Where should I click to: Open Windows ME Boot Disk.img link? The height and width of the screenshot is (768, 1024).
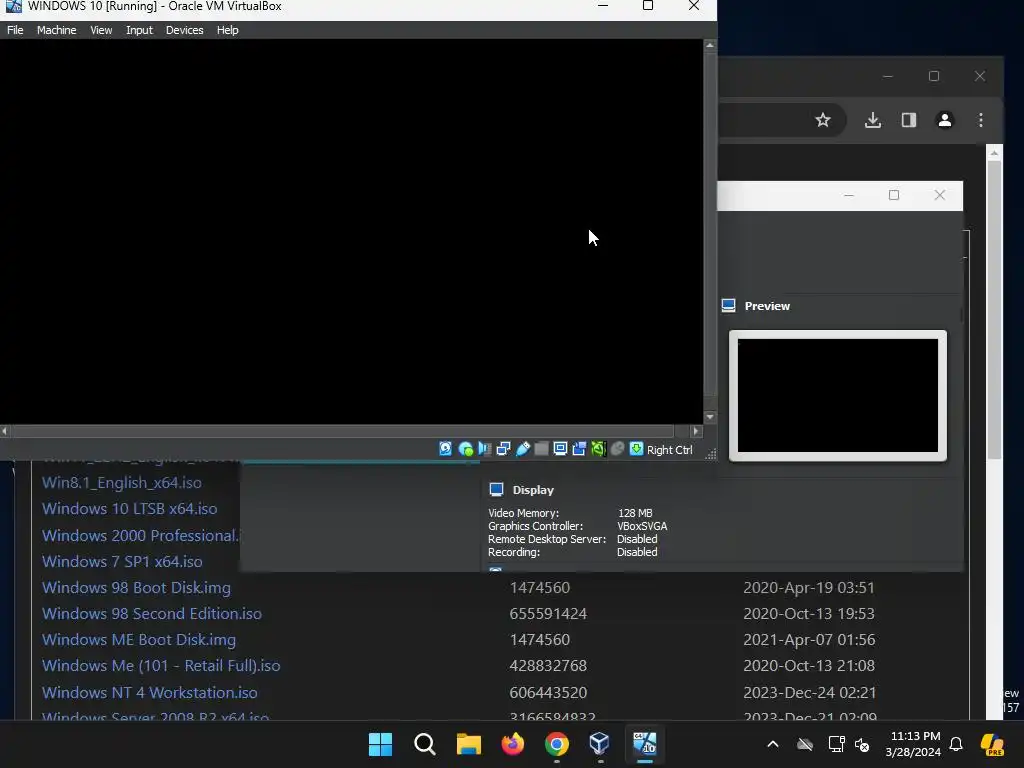pyautogui.click(x=138, y=640)
